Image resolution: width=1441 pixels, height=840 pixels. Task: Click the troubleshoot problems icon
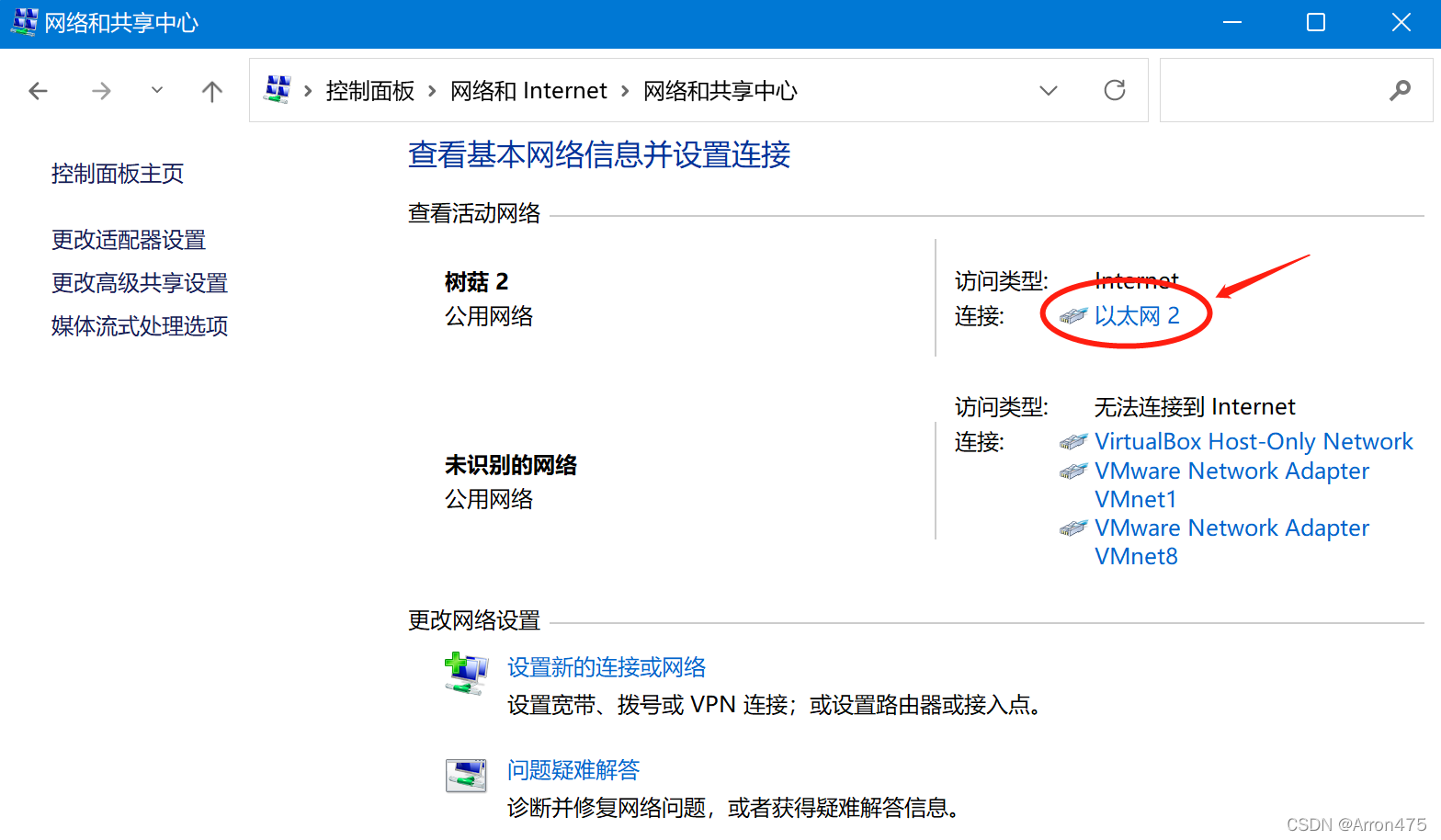[466, 776]
